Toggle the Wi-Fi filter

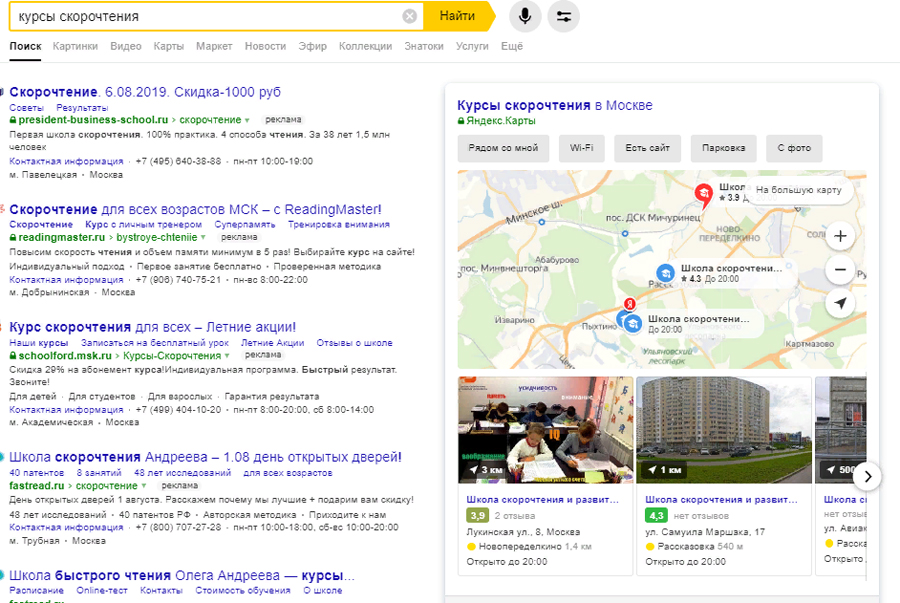pyautogui.click(x=581, y=148)
